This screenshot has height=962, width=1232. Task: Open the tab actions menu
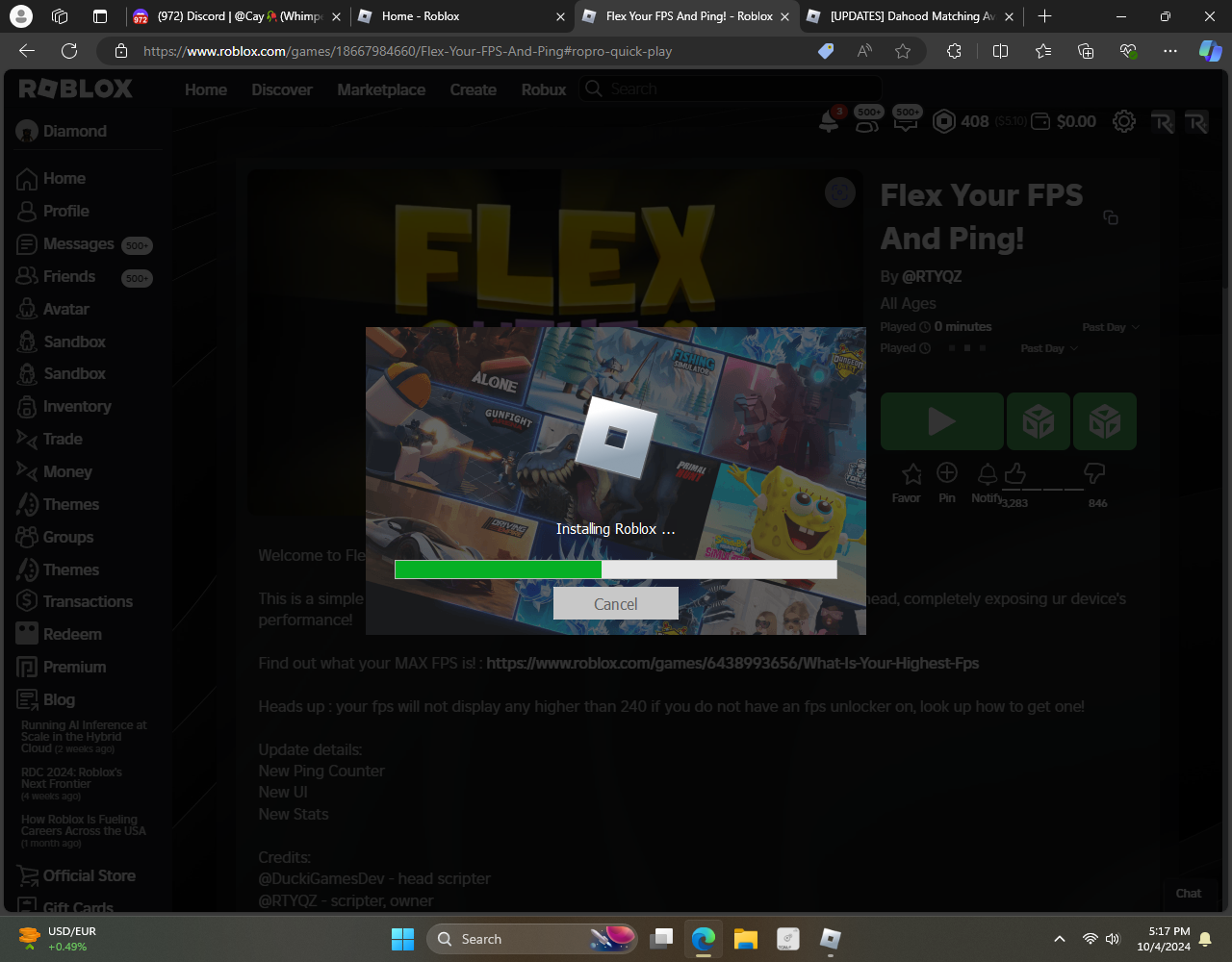pyautogui.click(x=100, y=16)
